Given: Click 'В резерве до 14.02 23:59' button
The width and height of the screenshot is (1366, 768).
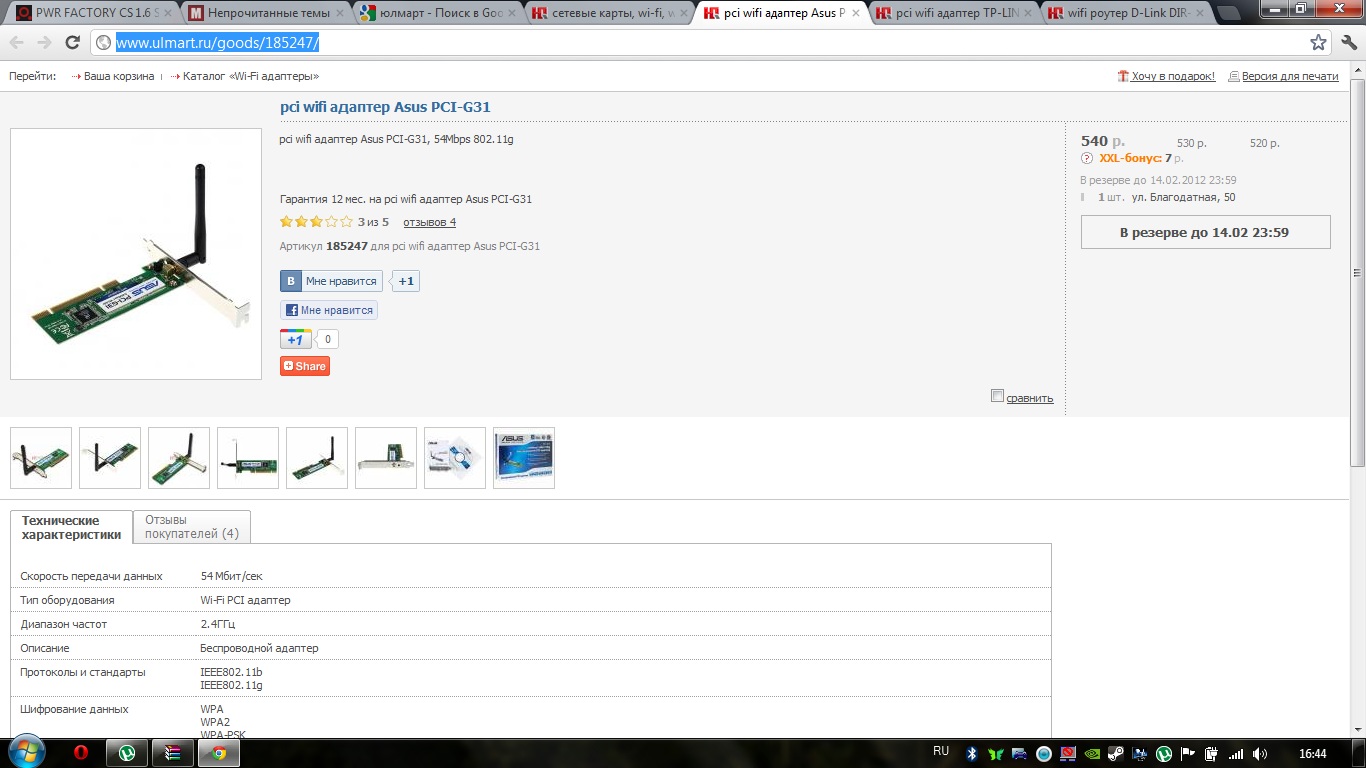Looking at the screenshot, I should pos(1205,232).
